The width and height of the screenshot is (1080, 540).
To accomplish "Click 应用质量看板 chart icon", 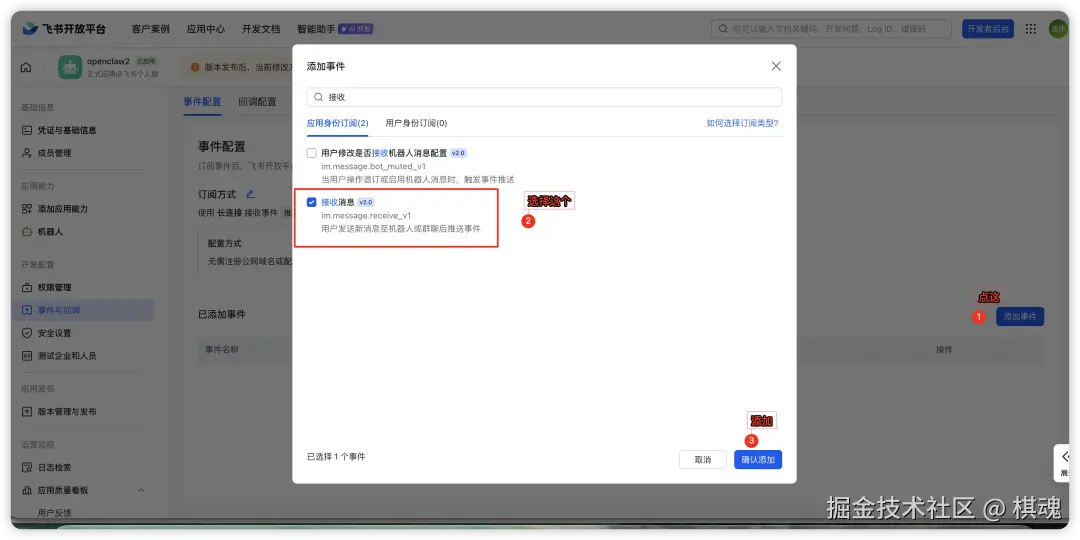I will pos(27,490).
